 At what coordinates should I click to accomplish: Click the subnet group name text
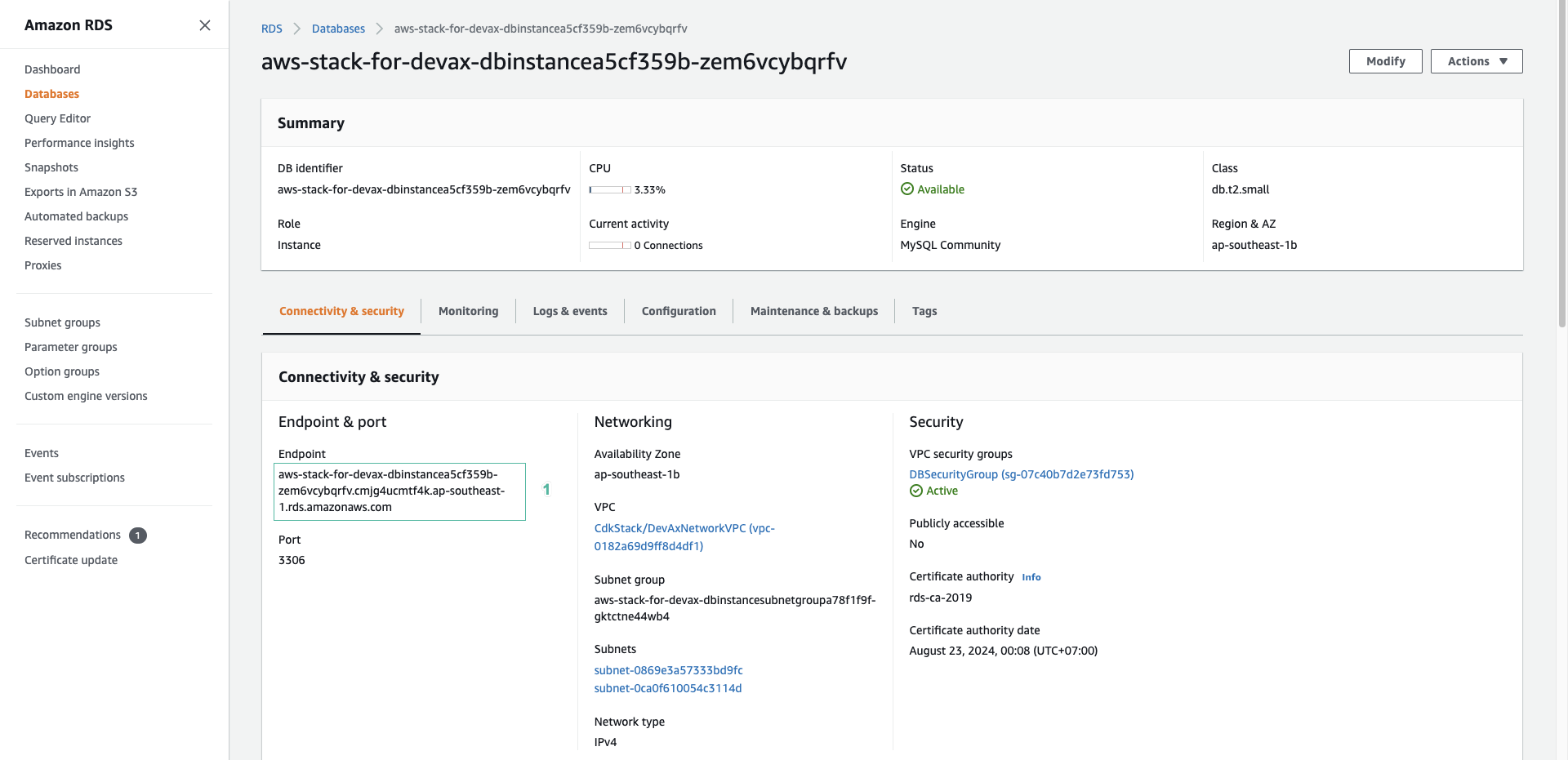pos(735,608)
